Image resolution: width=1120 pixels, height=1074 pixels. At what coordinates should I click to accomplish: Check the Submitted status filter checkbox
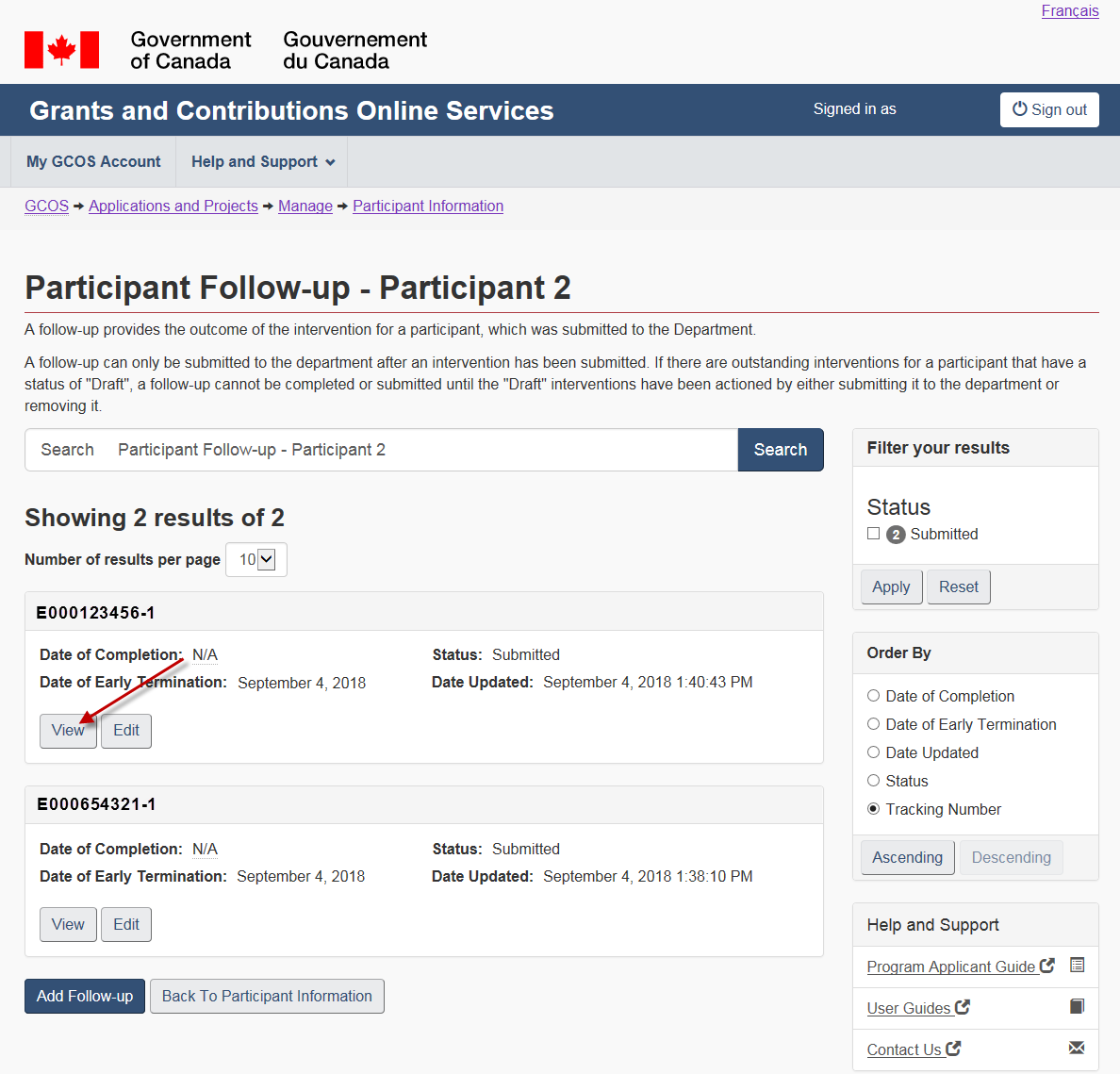coord(874,534)
